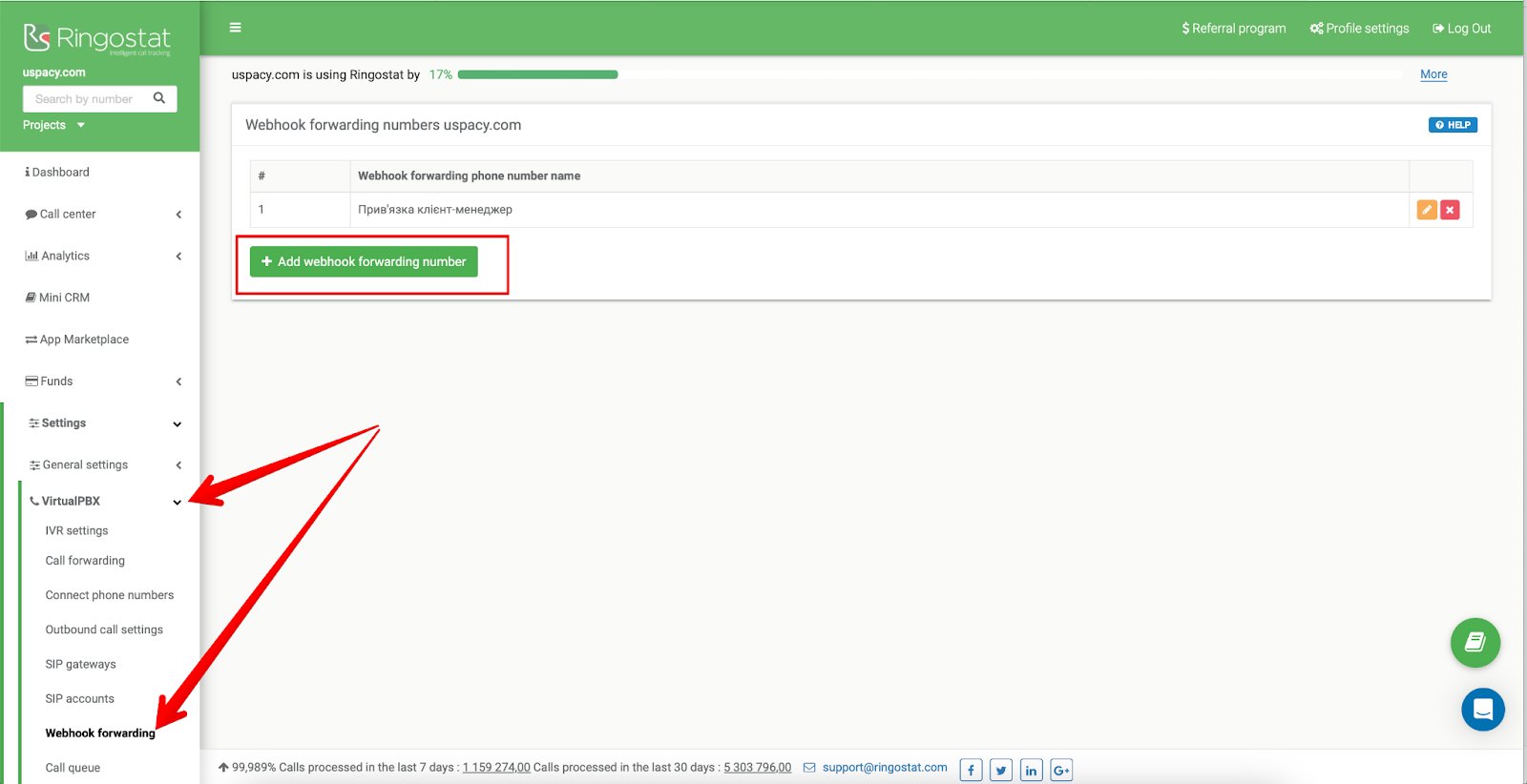This screenshot has width=1527, height=784.
Task: Open IVR settings
Action: pos(76,530)
